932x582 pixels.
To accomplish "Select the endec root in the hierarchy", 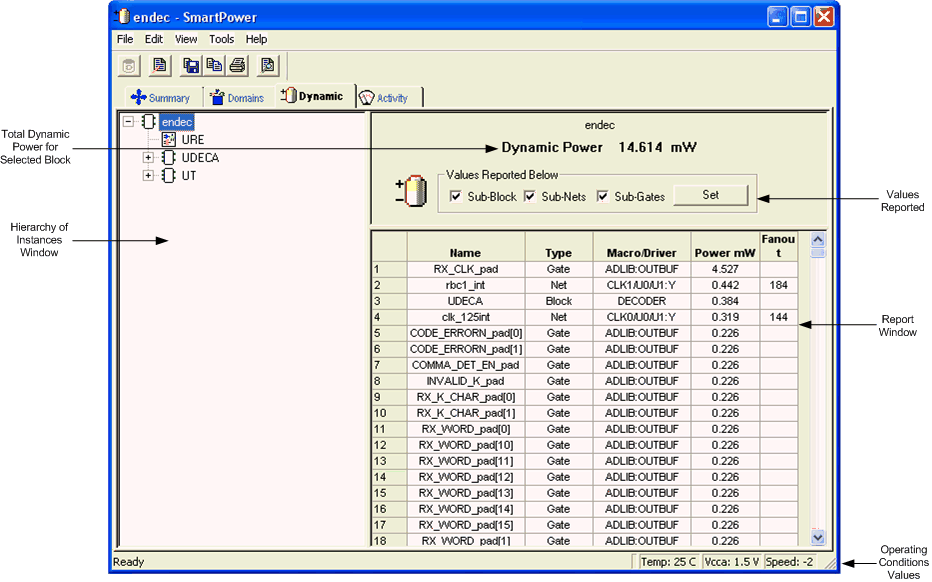I will coord(177,122).
